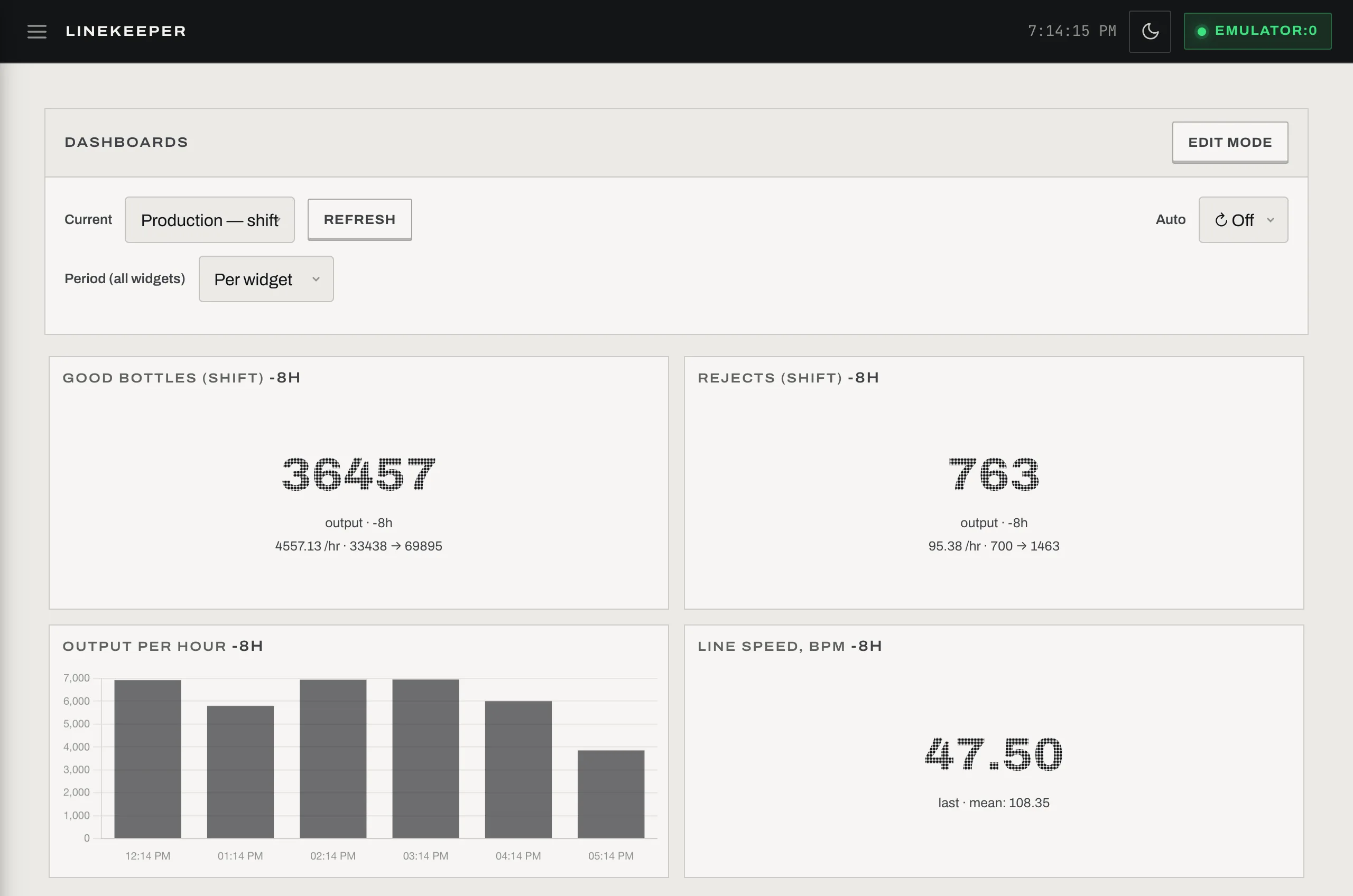Click the 03:14 PM chart bar

pos(425,759)
